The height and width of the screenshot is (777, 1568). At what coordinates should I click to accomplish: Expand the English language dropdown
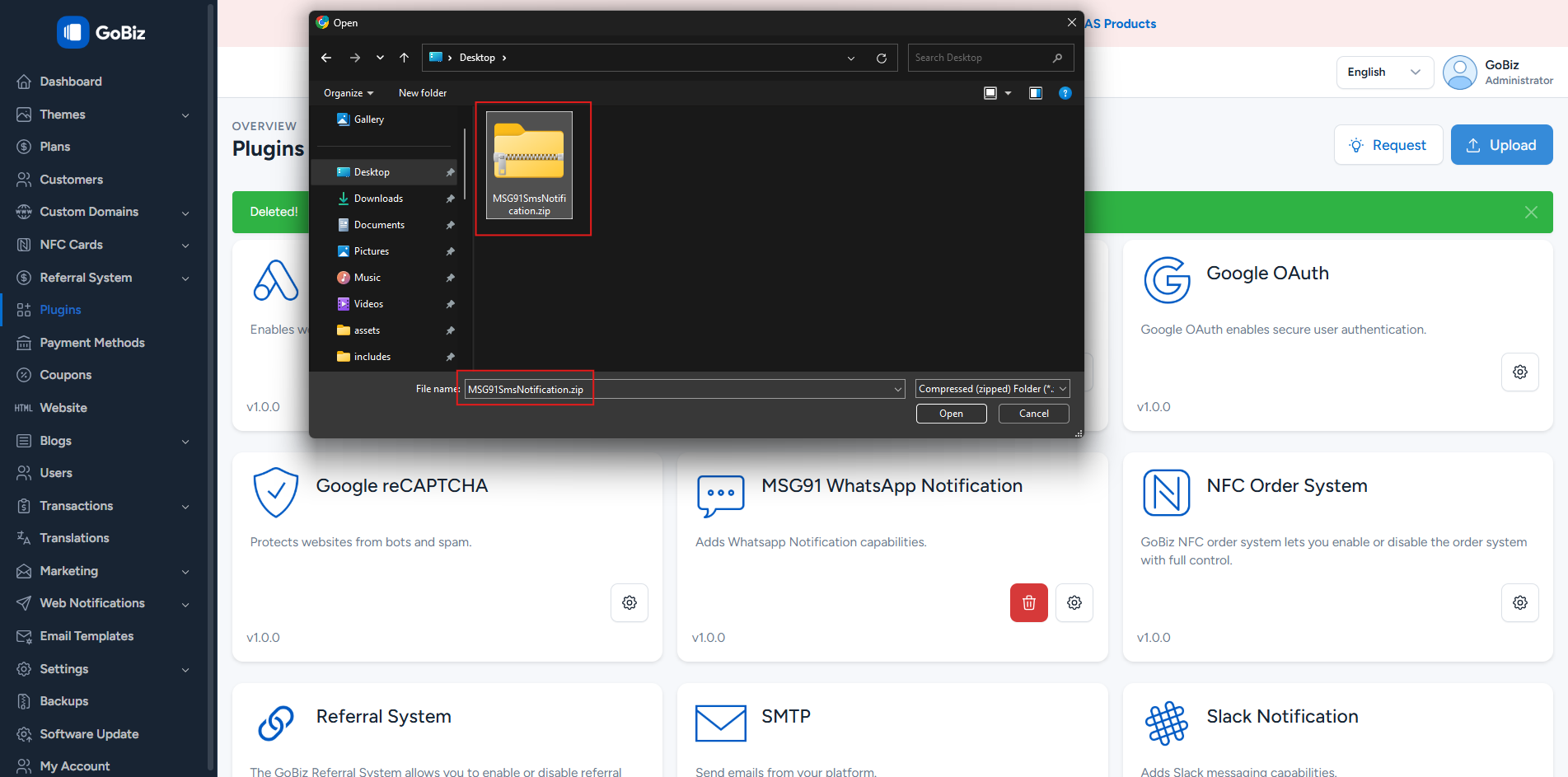(1384, 73)
